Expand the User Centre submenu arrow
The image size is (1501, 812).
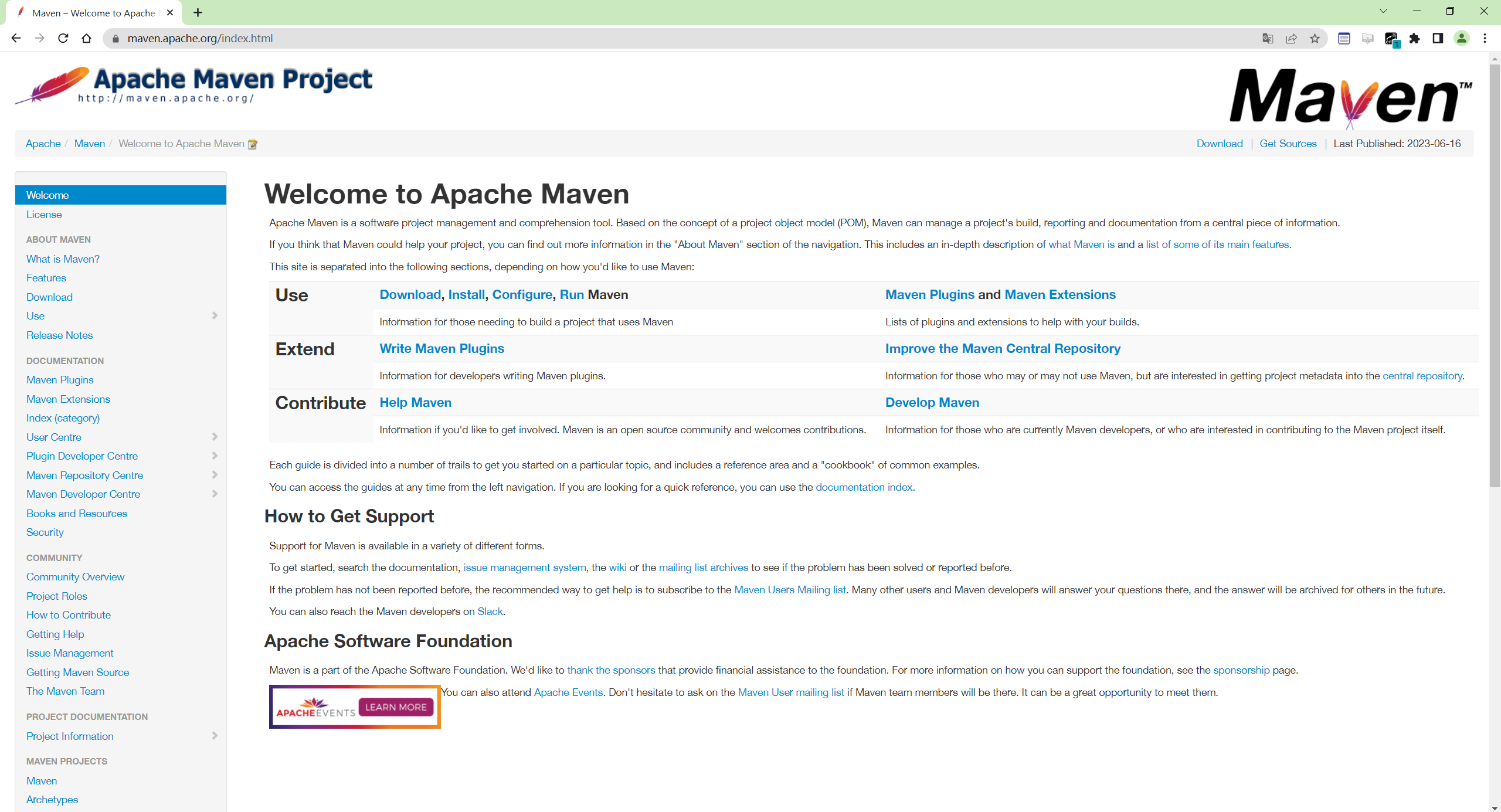(215, 437)
